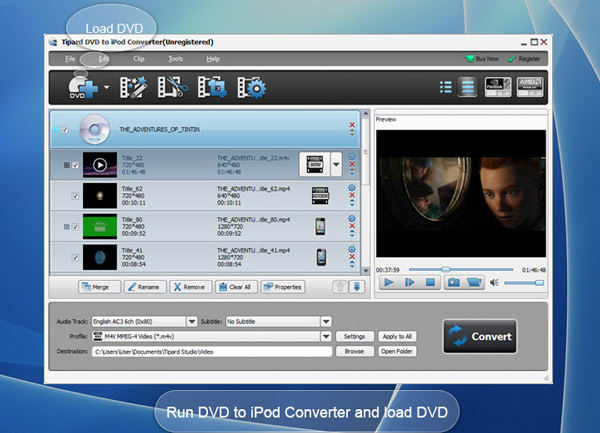Uncheck THE_ADVENTURES_OF_TINTIN disc checkbox

click(65, 130)
